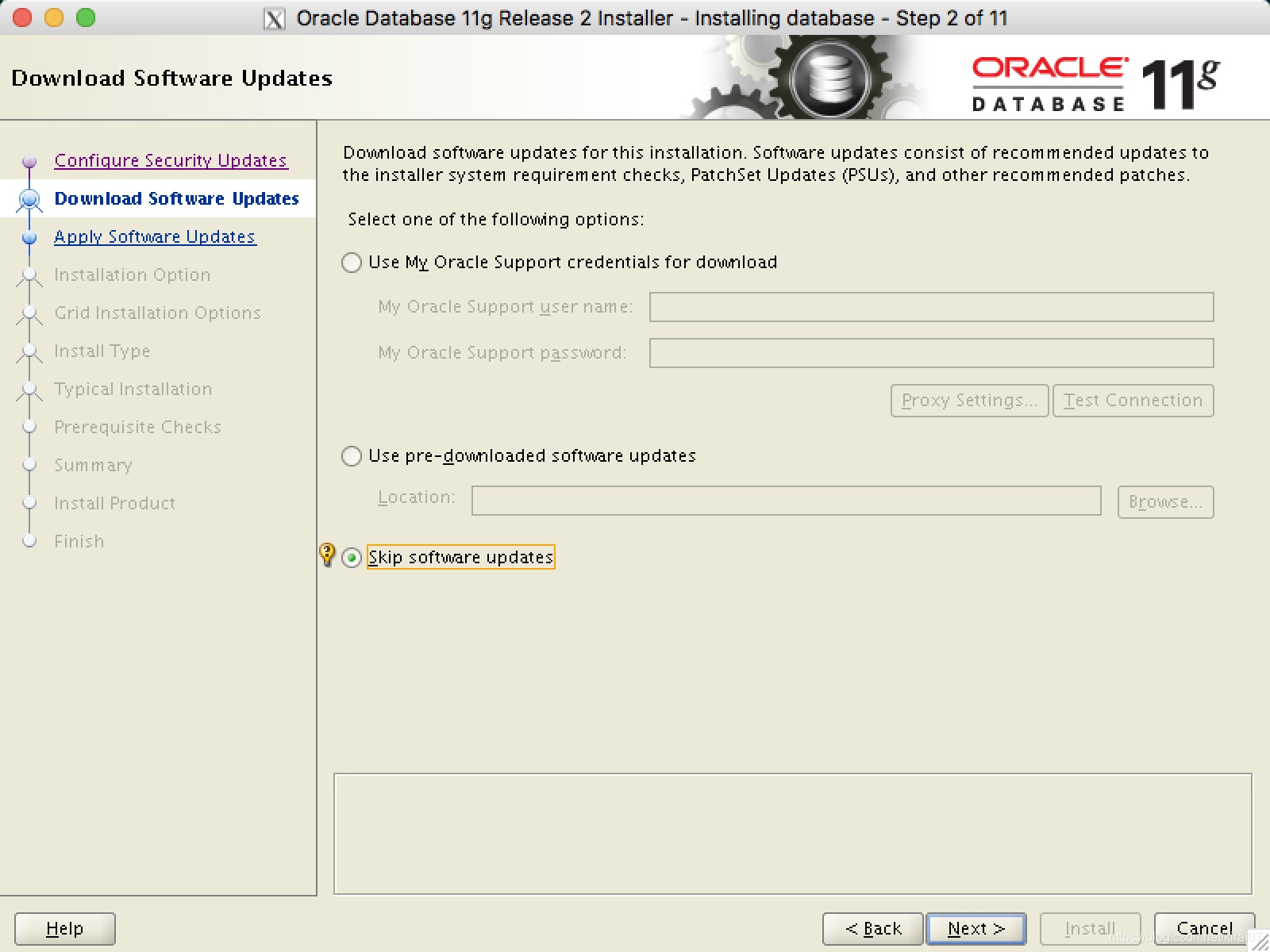Screen dimensions: 1270x952
Task: Open Help for this installer step
Action: [64, 928]
